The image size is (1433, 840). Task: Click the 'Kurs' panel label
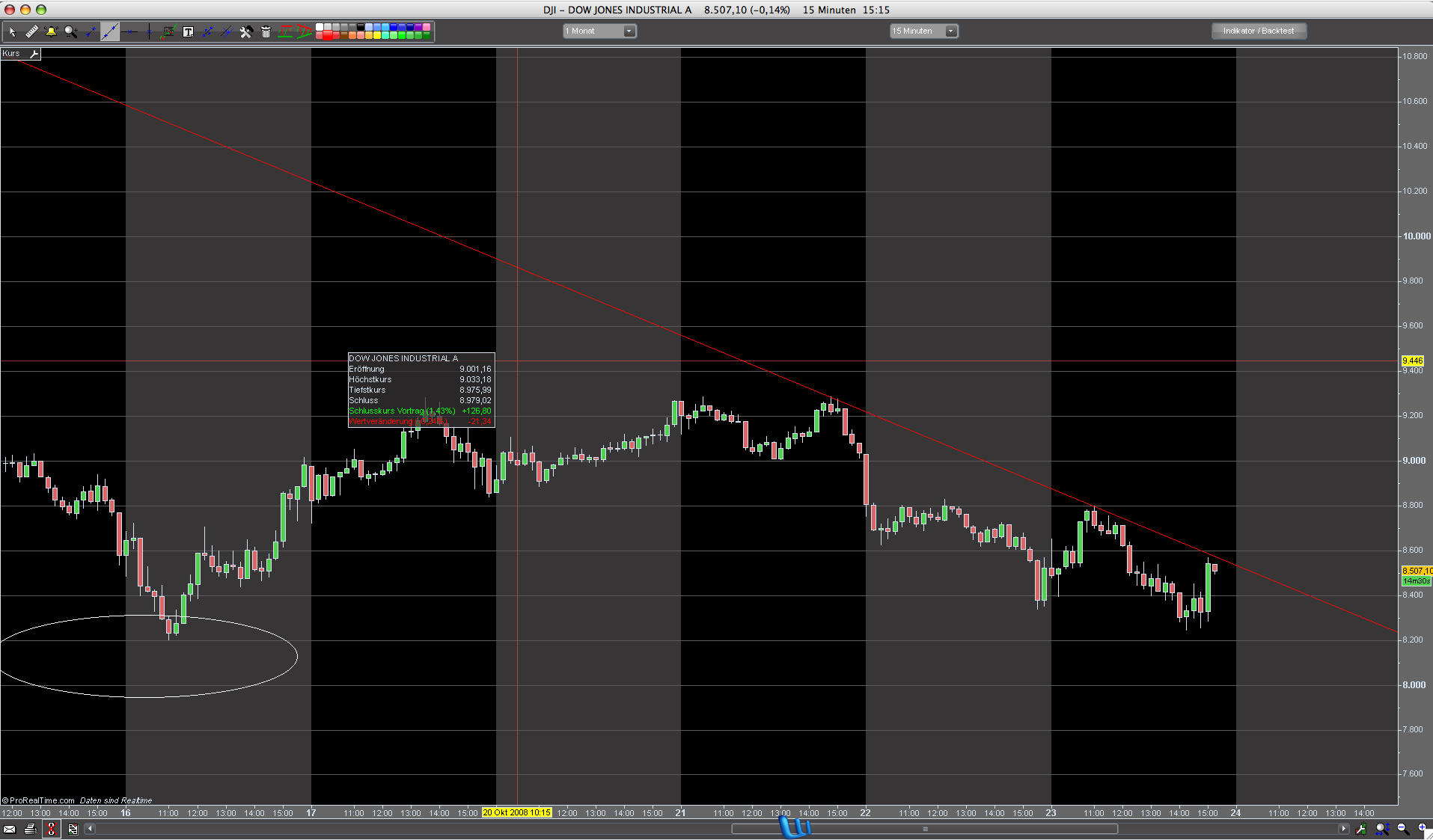[x=11, y=54]
